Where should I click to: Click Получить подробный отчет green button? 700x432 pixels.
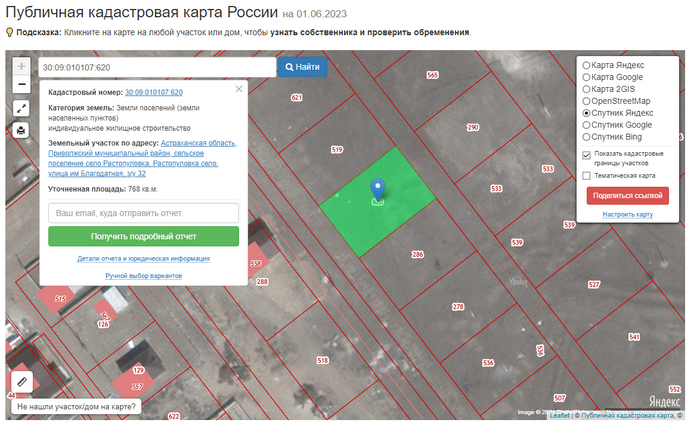[143, 236]
